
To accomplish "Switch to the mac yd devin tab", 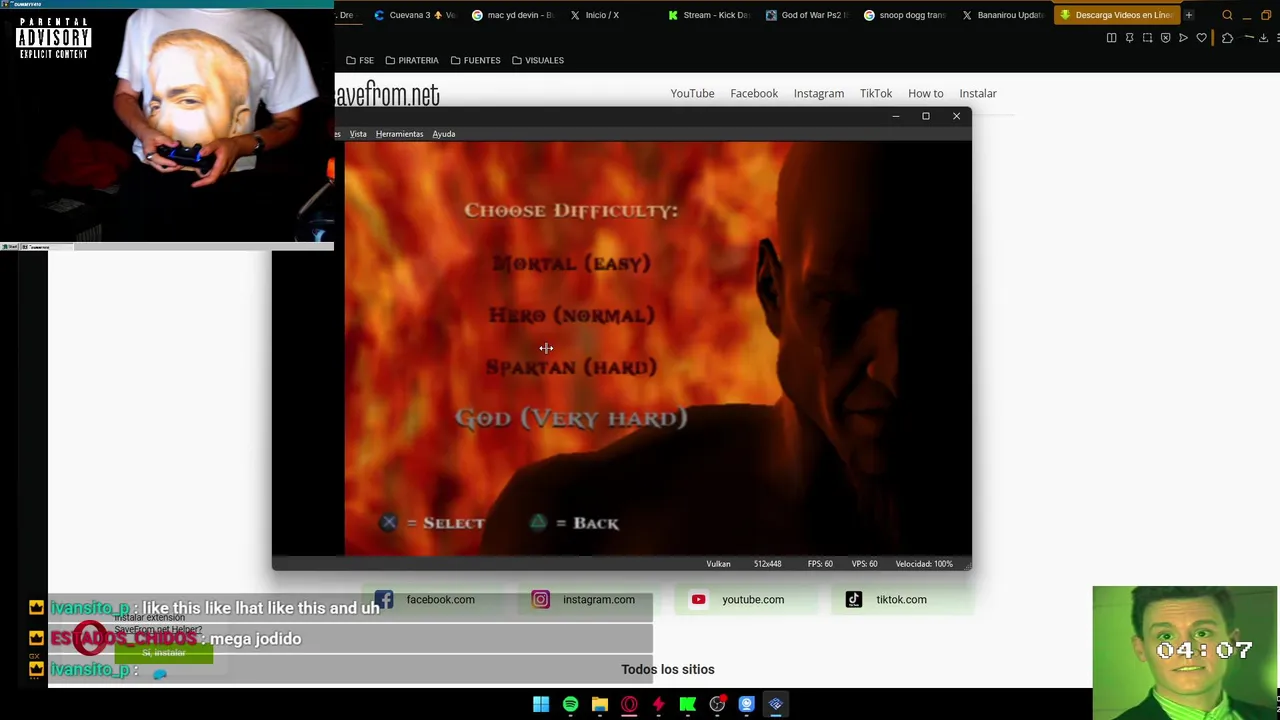I will (x=513, y=15).
